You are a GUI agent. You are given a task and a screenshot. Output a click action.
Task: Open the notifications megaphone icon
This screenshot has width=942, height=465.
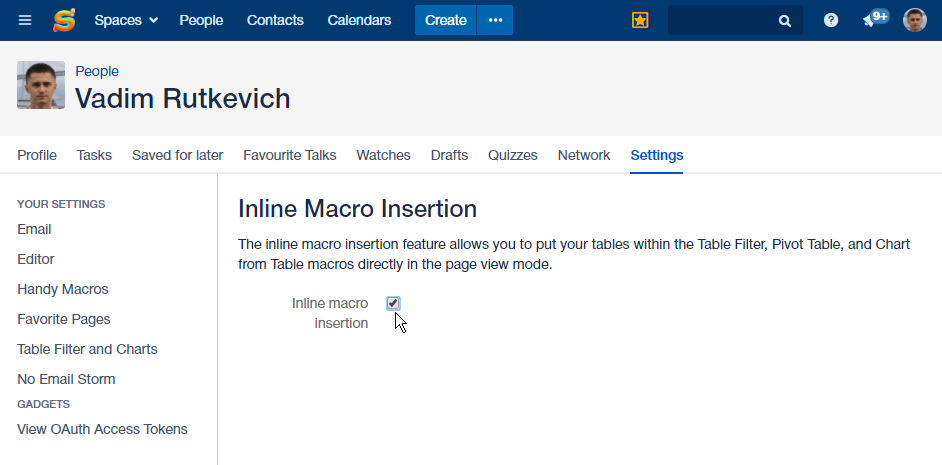(872, 20)
